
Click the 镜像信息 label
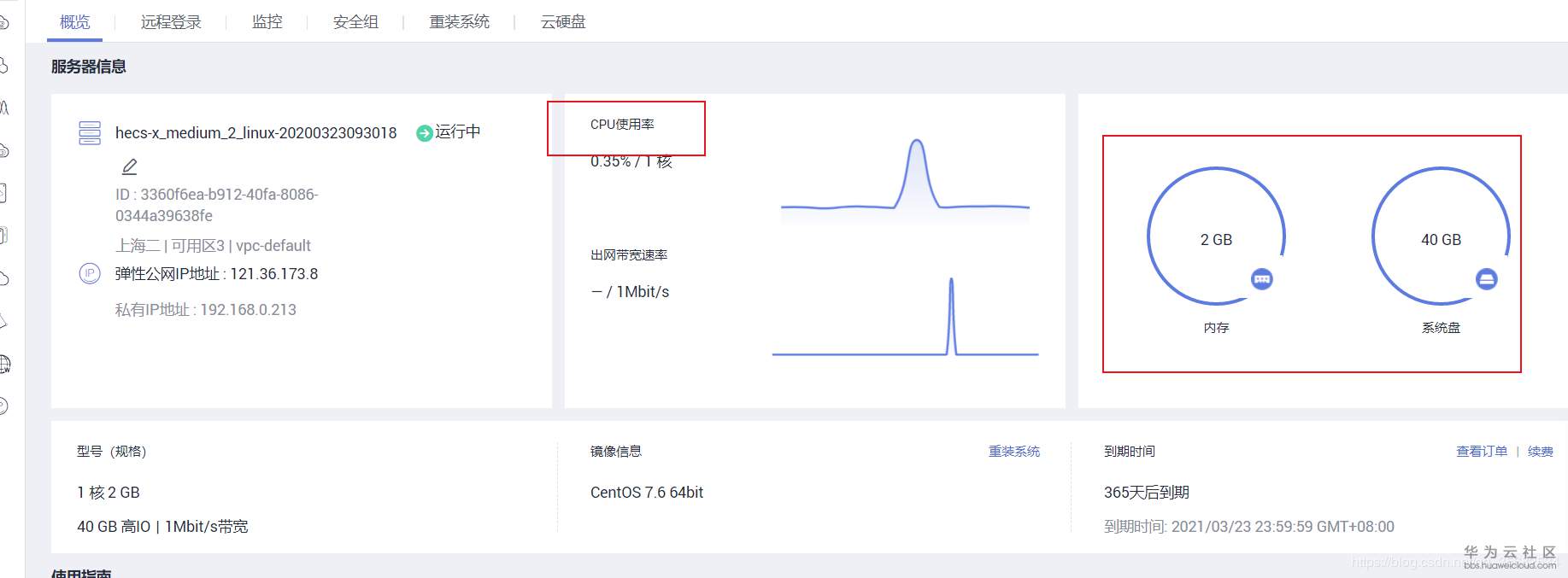(616, 451)
